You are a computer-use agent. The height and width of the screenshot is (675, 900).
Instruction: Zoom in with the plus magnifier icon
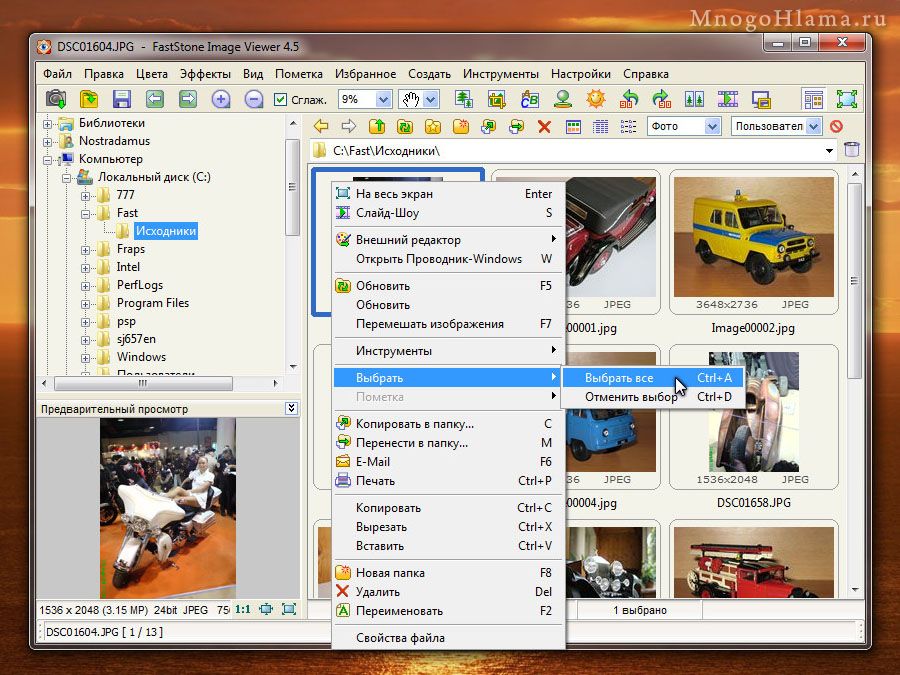coord(220,99)
